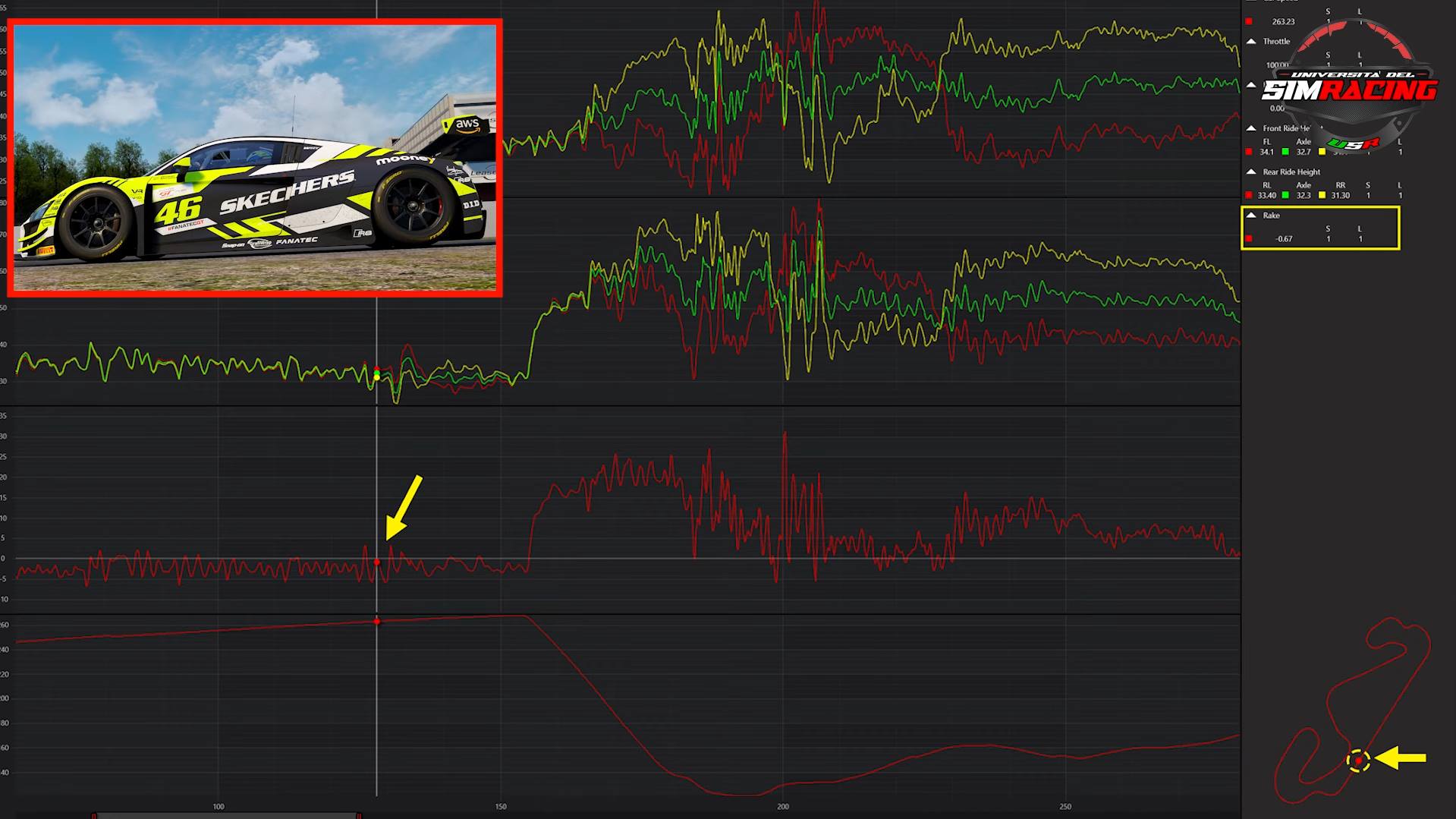Toggle the L column value for Throttle
Image resolution: width=1456 pixels, height=819 pixels.
(1361, 64)
